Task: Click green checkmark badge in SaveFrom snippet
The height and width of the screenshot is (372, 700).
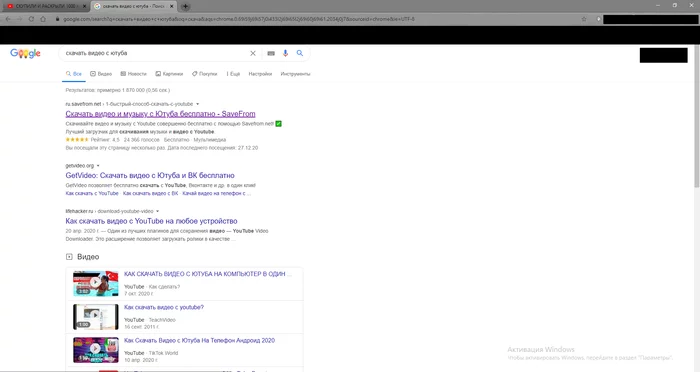Action: point(279,124)
